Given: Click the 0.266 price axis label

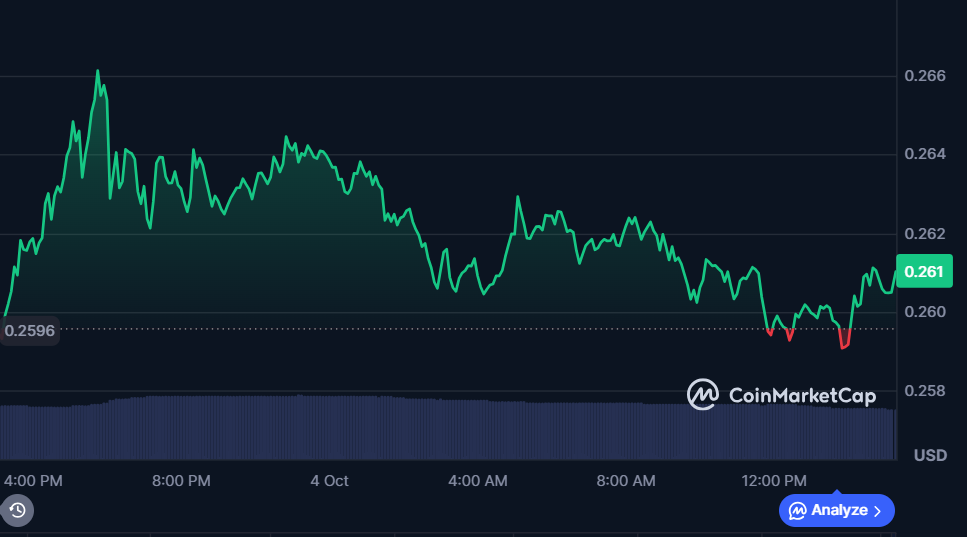Looking at the screenshot, I should (924, 76).
